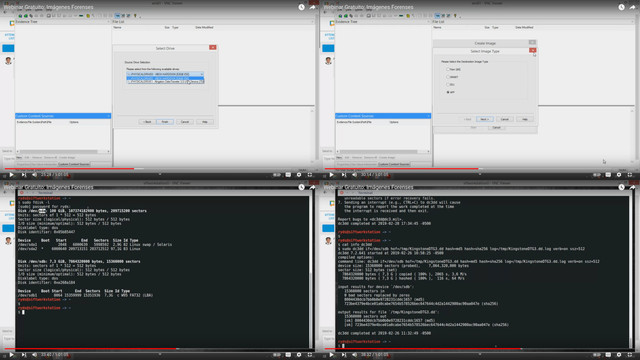Viewport: 640px width, 360px height.
Task: Play the video showing Select Image Type
Action: click(331, 175)
